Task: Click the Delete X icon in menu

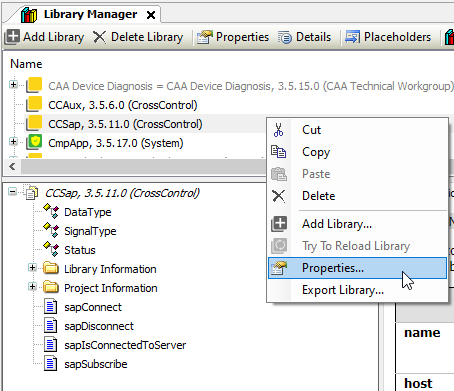Action: coord(279,196)
